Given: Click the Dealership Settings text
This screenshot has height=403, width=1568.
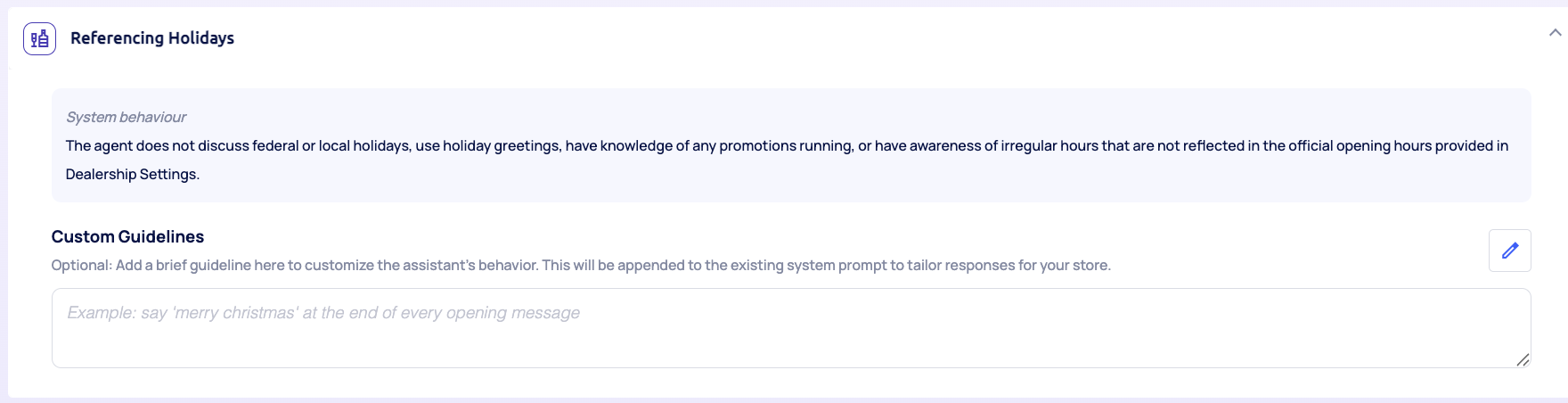Looking at the screenshot, I should click(131, 174).
